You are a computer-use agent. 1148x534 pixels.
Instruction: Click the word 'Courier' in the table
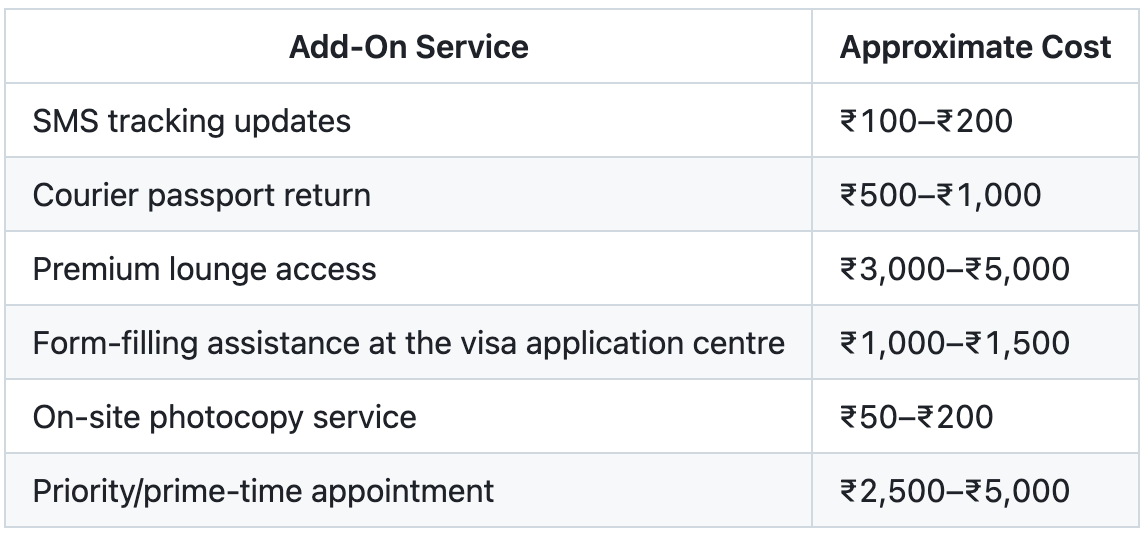tap(85, 194)
